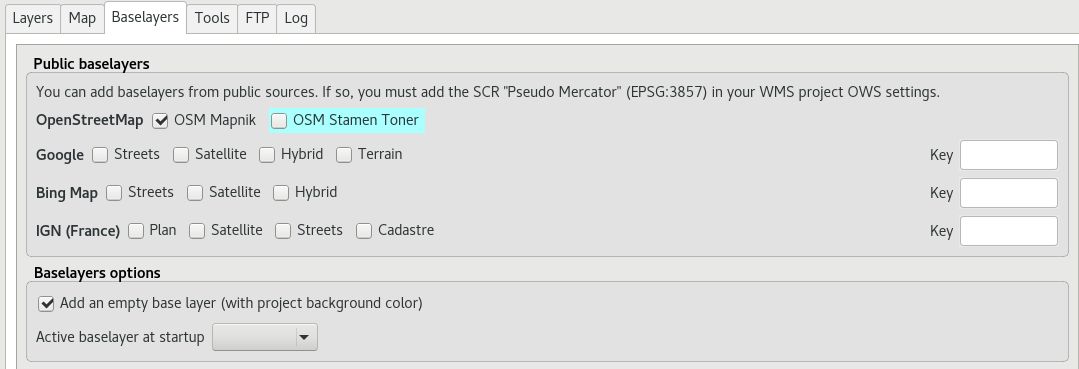
Task: Uncheck the OSM Mapnik checkbox
Action: (160, 120)
